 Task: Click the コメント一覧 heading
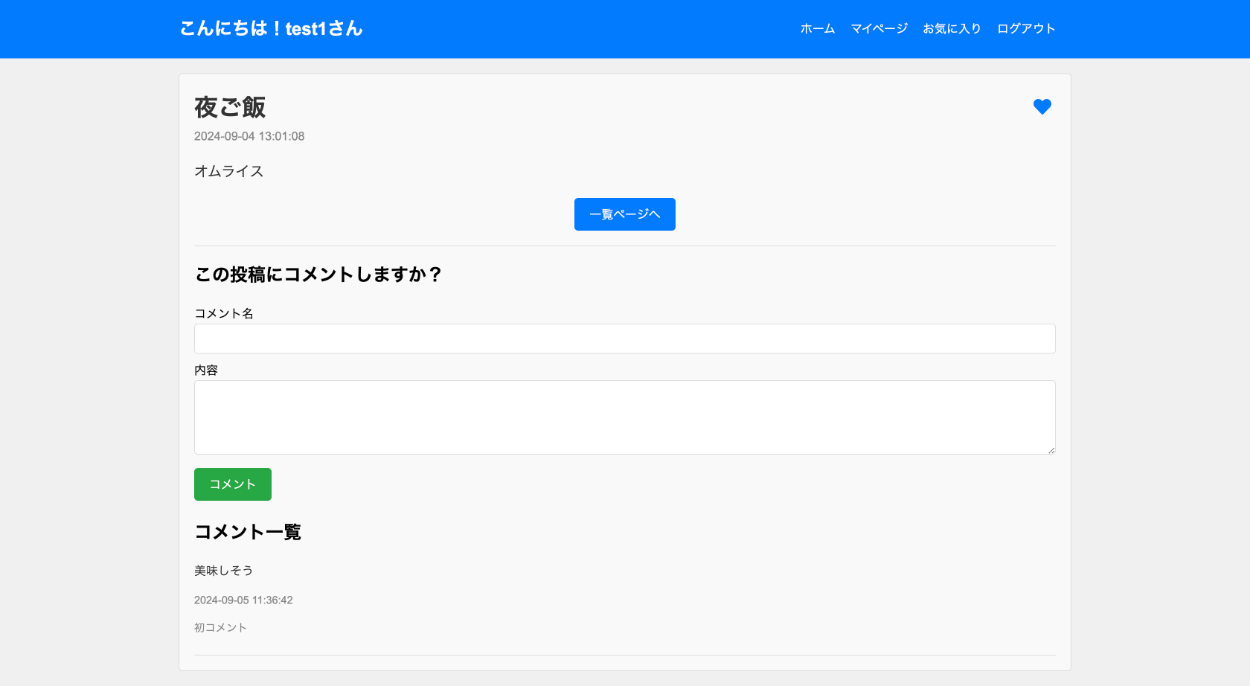click(247, 532)
